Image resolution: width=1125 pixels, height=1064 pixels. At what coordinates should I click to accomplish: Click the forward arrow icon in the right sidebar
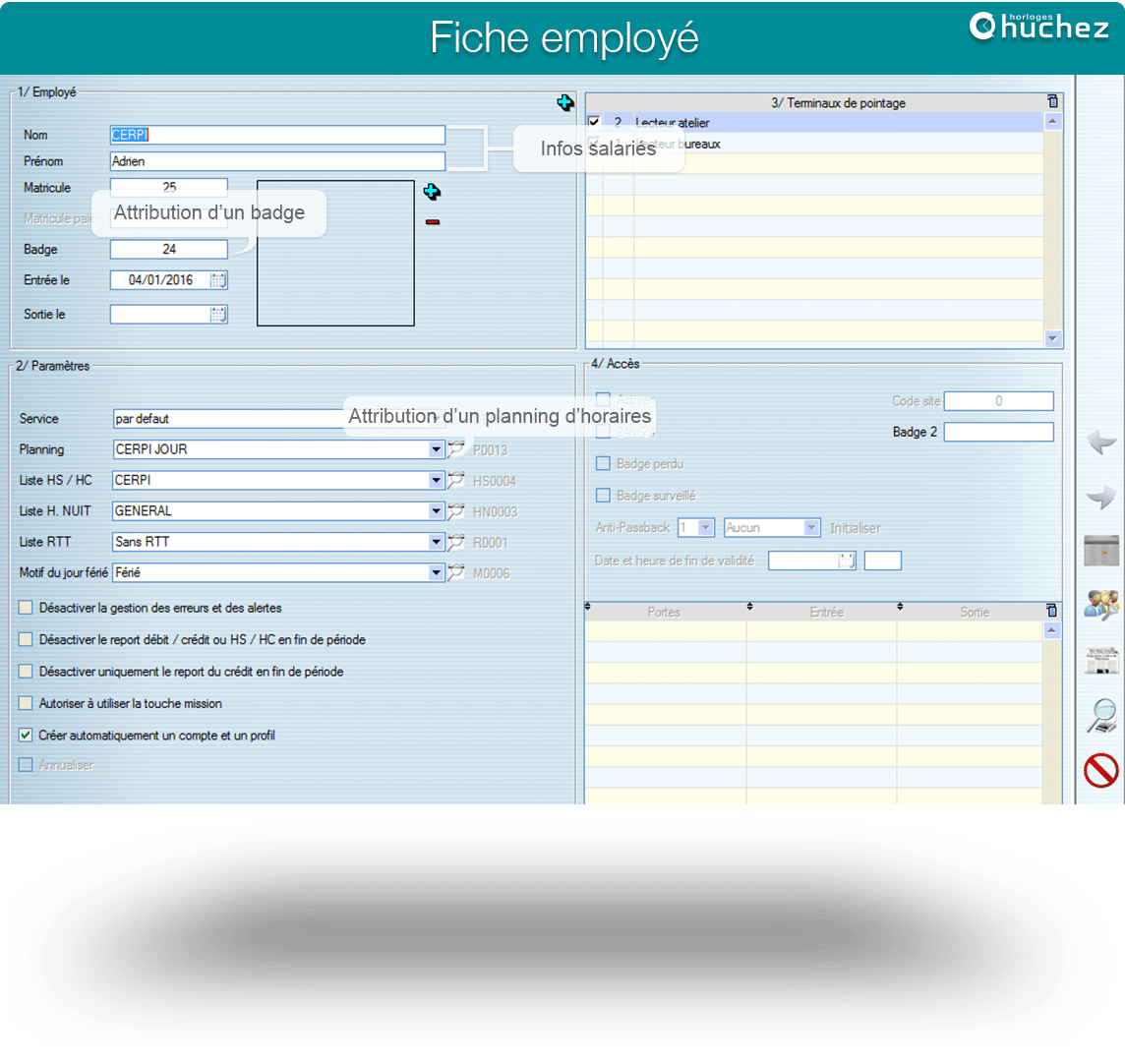(1101, 497)
